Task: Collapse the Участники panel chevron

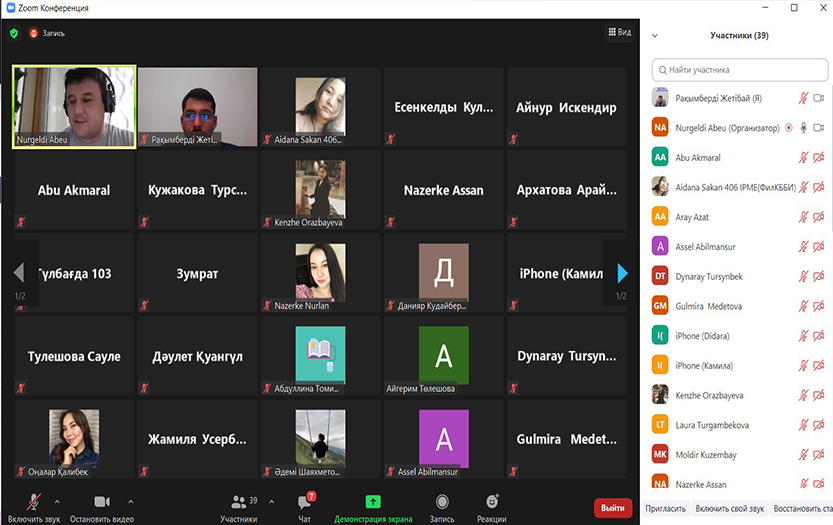Action: coord(655,35)
